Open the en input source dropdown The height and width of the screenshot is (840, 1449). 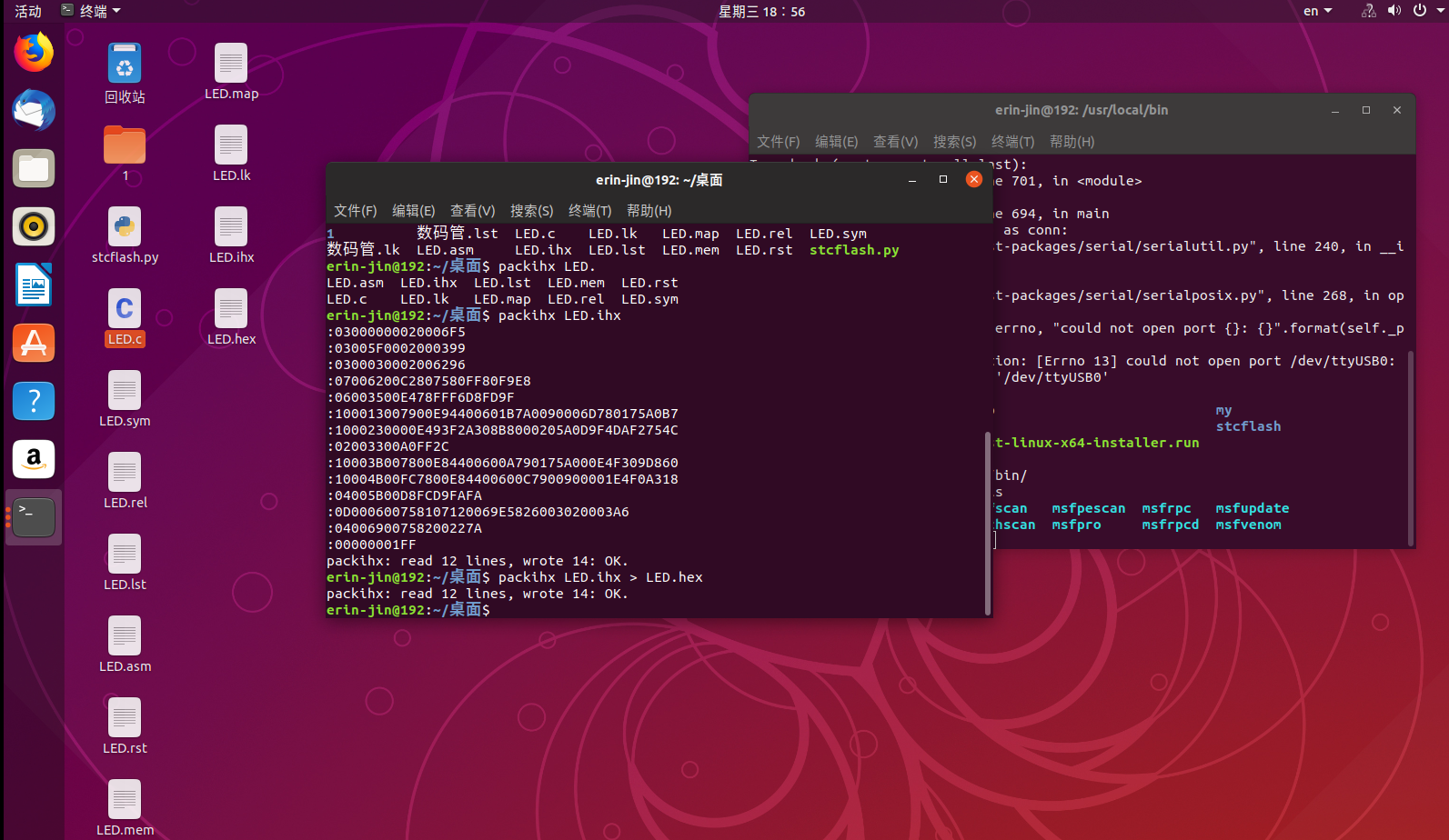pyautogui.click(x=1317, y=11)
